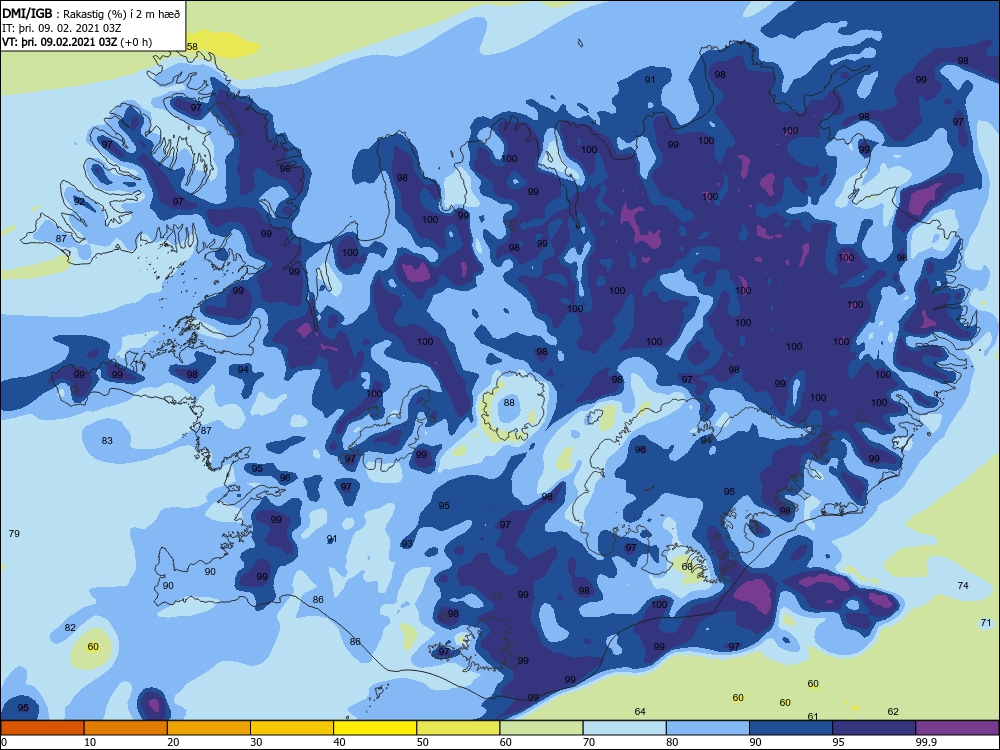Click the '88' value inside the circular glacier outline
The width and height of the screenshot is (1000, 750).
tap(509, 402)
